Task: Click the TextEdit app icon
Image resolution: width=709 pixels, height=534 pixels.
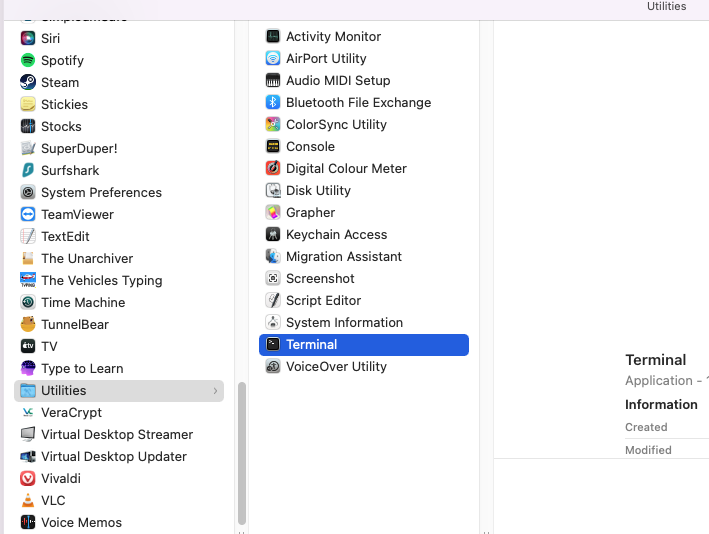Action: coord(28,236)
